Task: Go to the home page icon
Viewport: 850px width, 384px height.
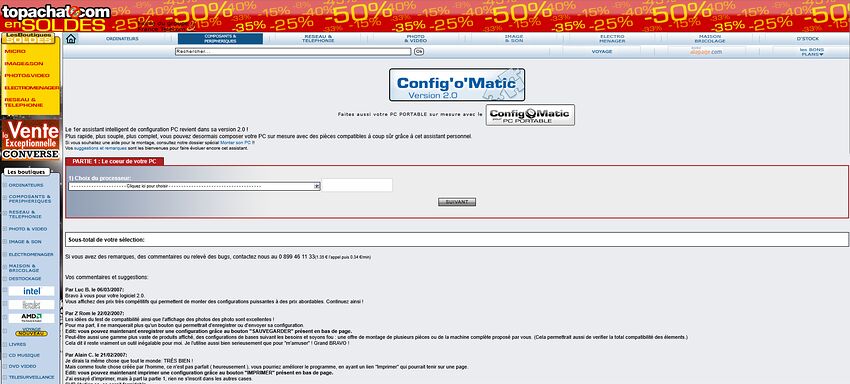Action: pyautogui.click(x=70, y=39)
